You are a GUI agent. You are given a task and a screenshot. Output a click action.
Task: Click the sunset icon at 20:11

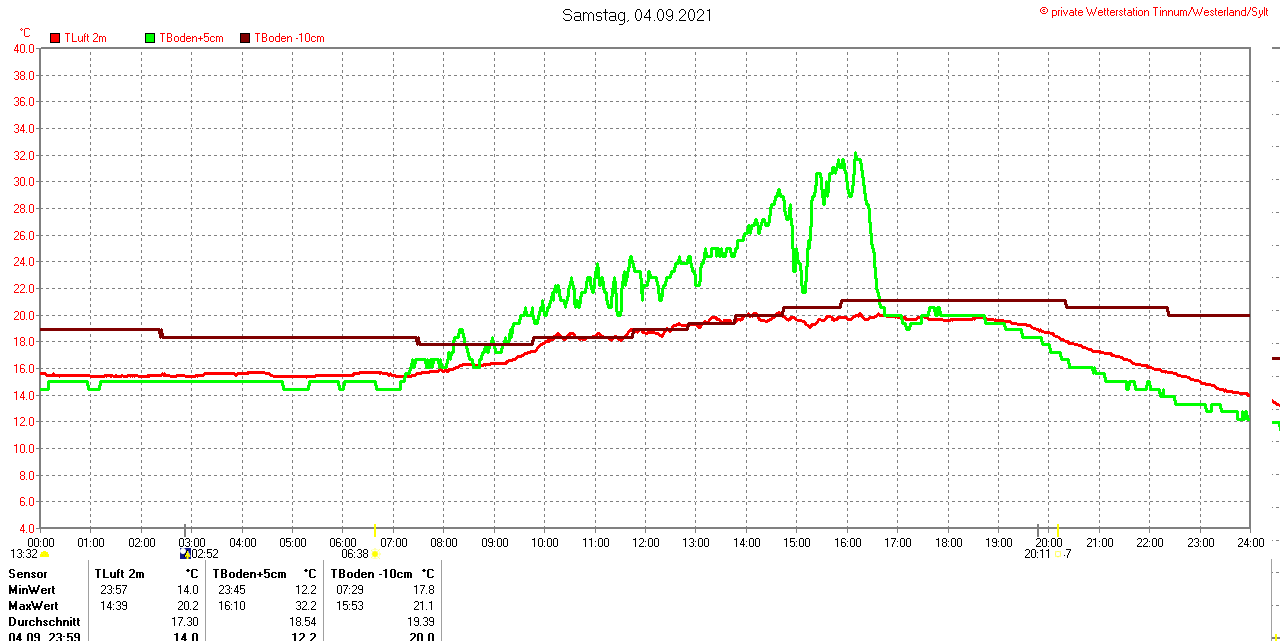(1058, 554)
